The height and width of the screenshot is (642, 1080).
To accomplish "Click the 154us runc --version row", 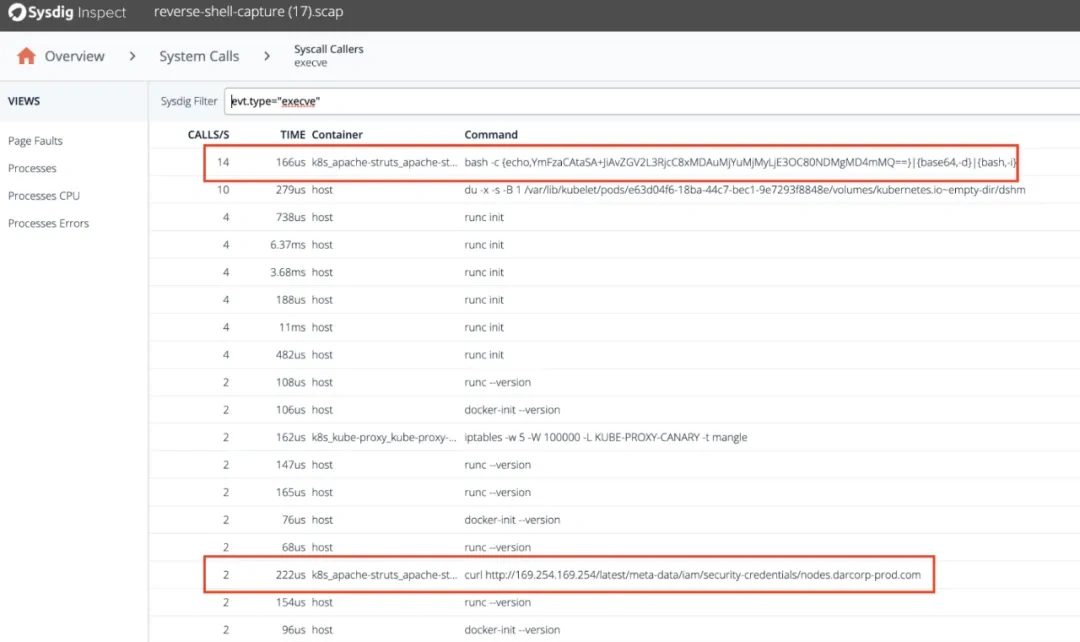I will coord(614,603).
